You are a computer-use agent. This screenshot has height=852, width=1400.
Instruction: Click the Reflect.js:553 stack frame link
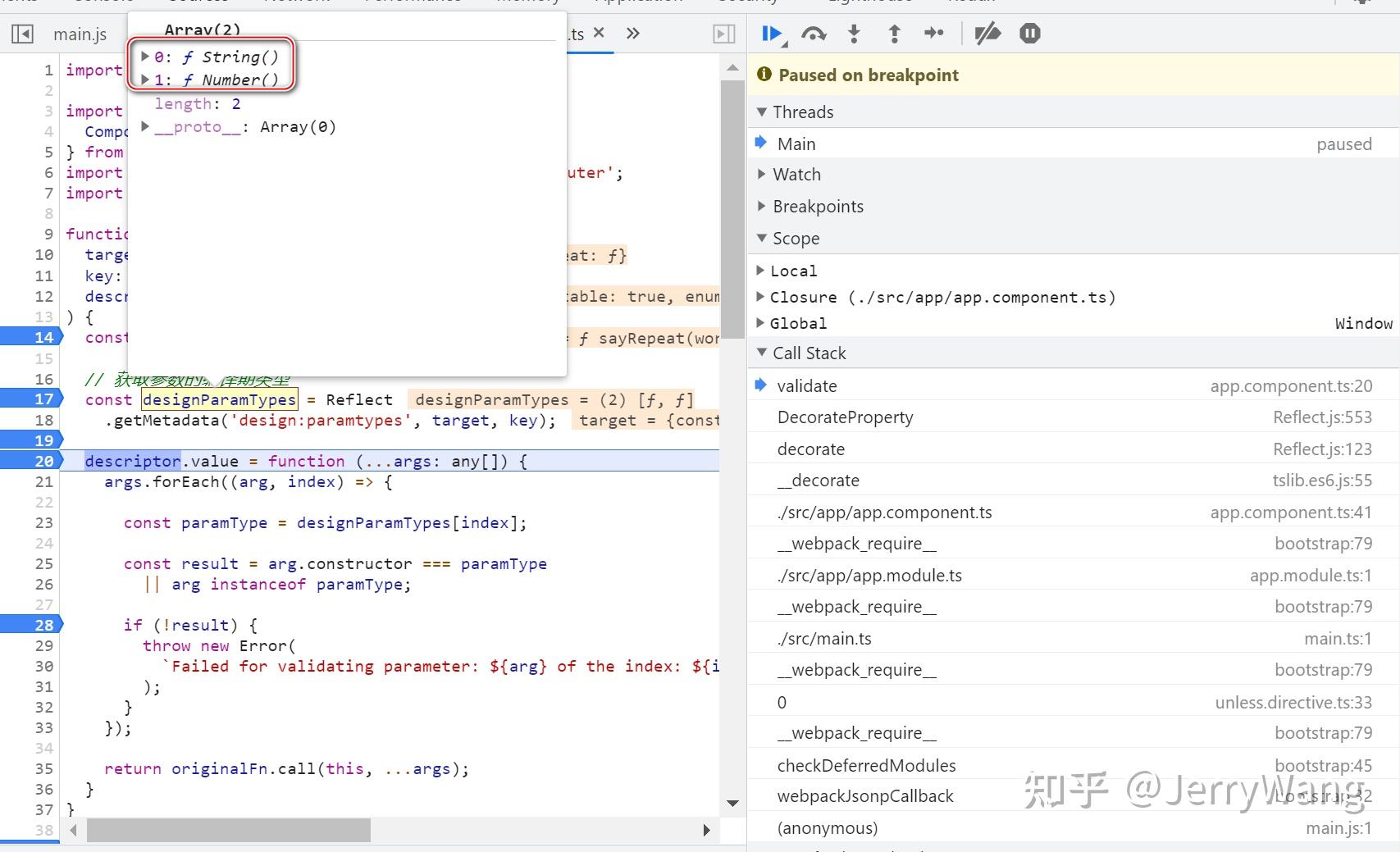pos(1322,417)
